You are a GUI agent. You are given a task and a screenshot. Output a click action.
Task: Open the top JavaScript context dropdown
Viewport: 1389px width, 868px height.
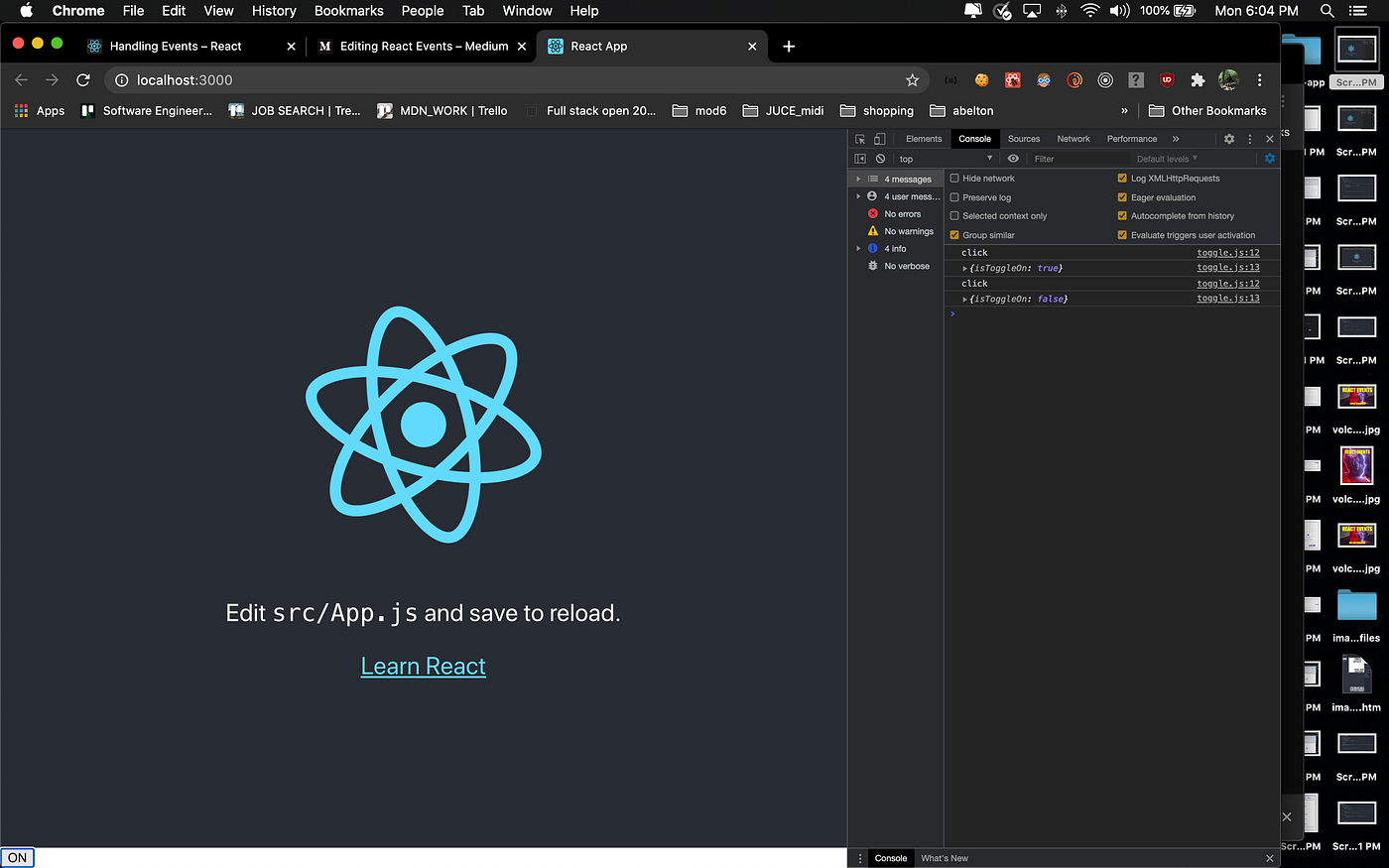pos(946,159)
